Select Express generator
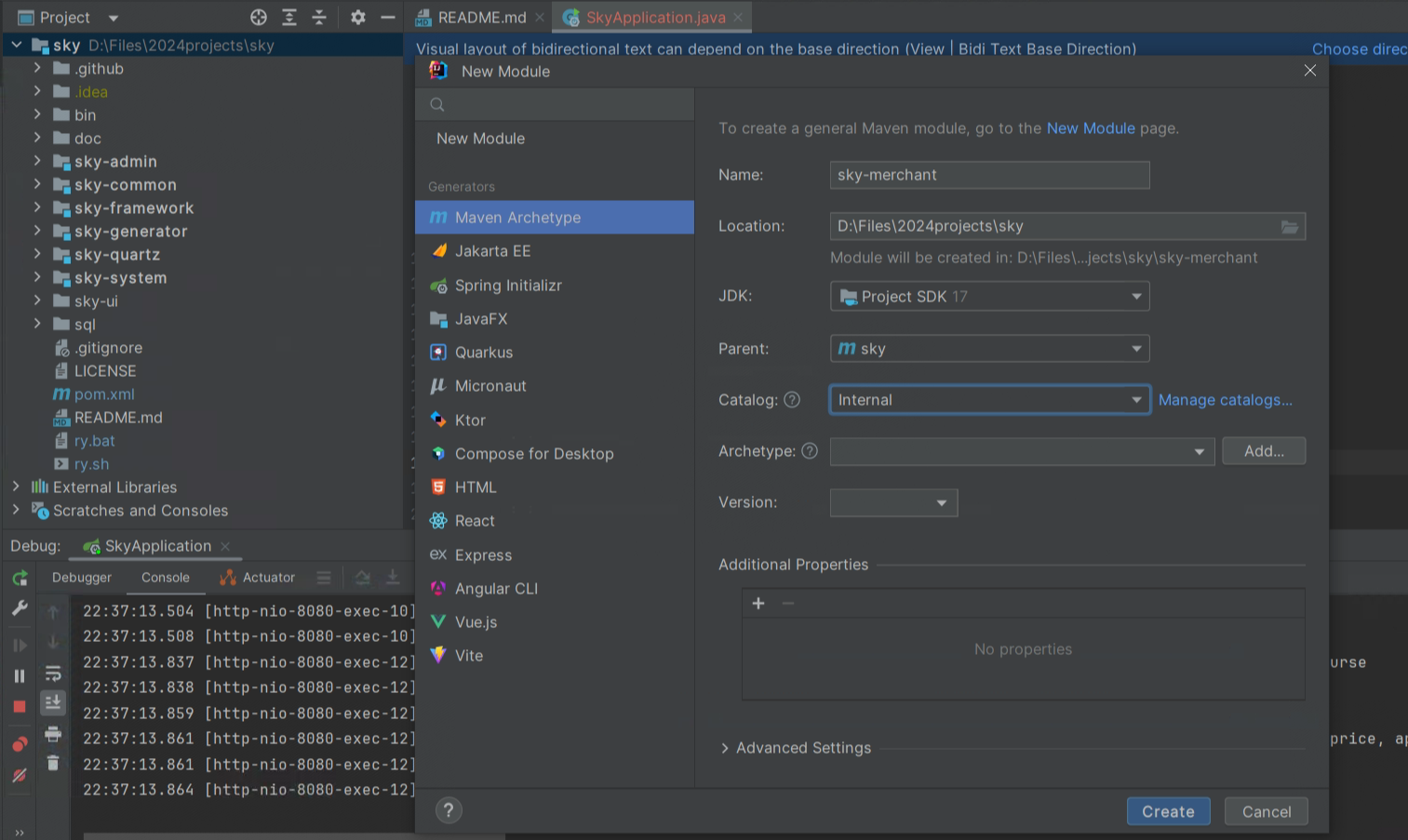1408x840 pixels. coord(555,555)
